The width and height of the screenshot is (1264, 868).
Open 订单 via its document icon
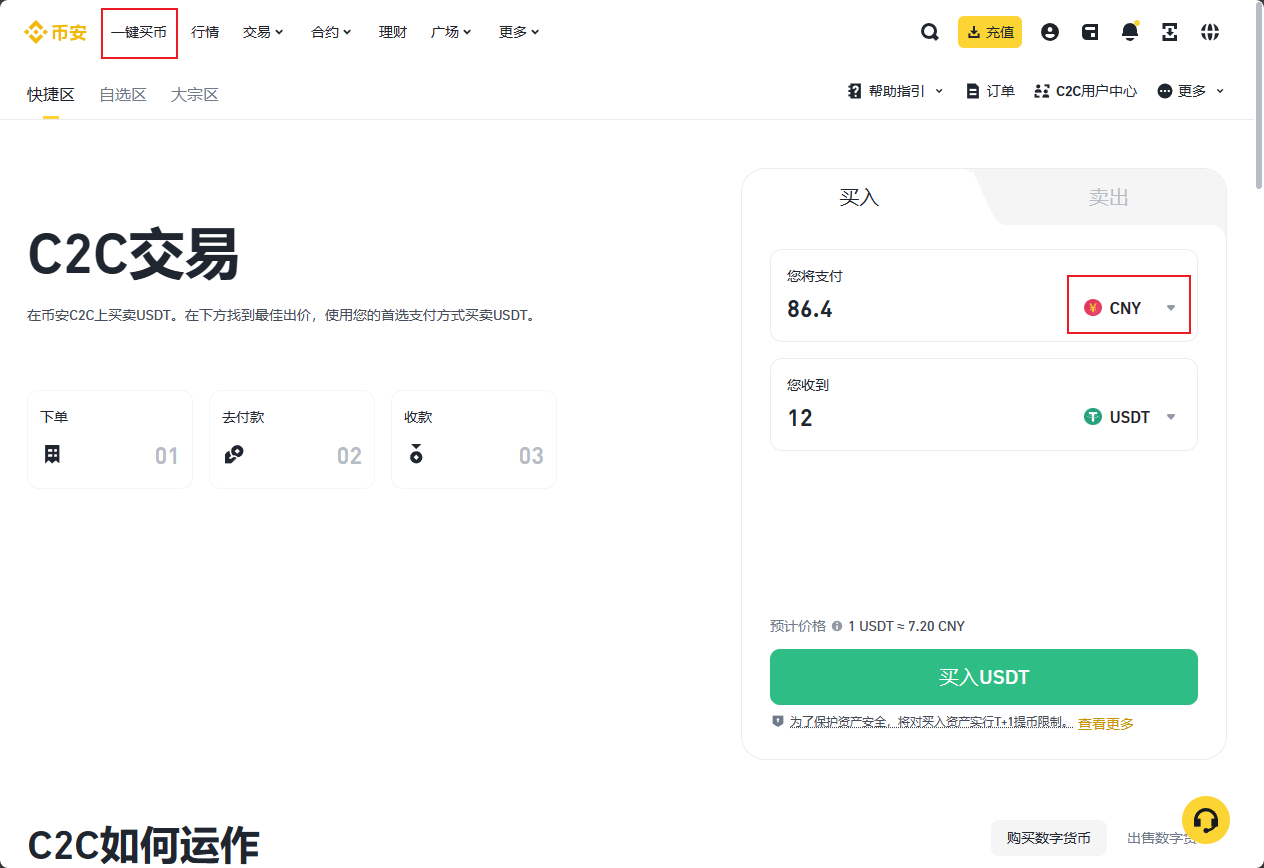coord(989,90)
